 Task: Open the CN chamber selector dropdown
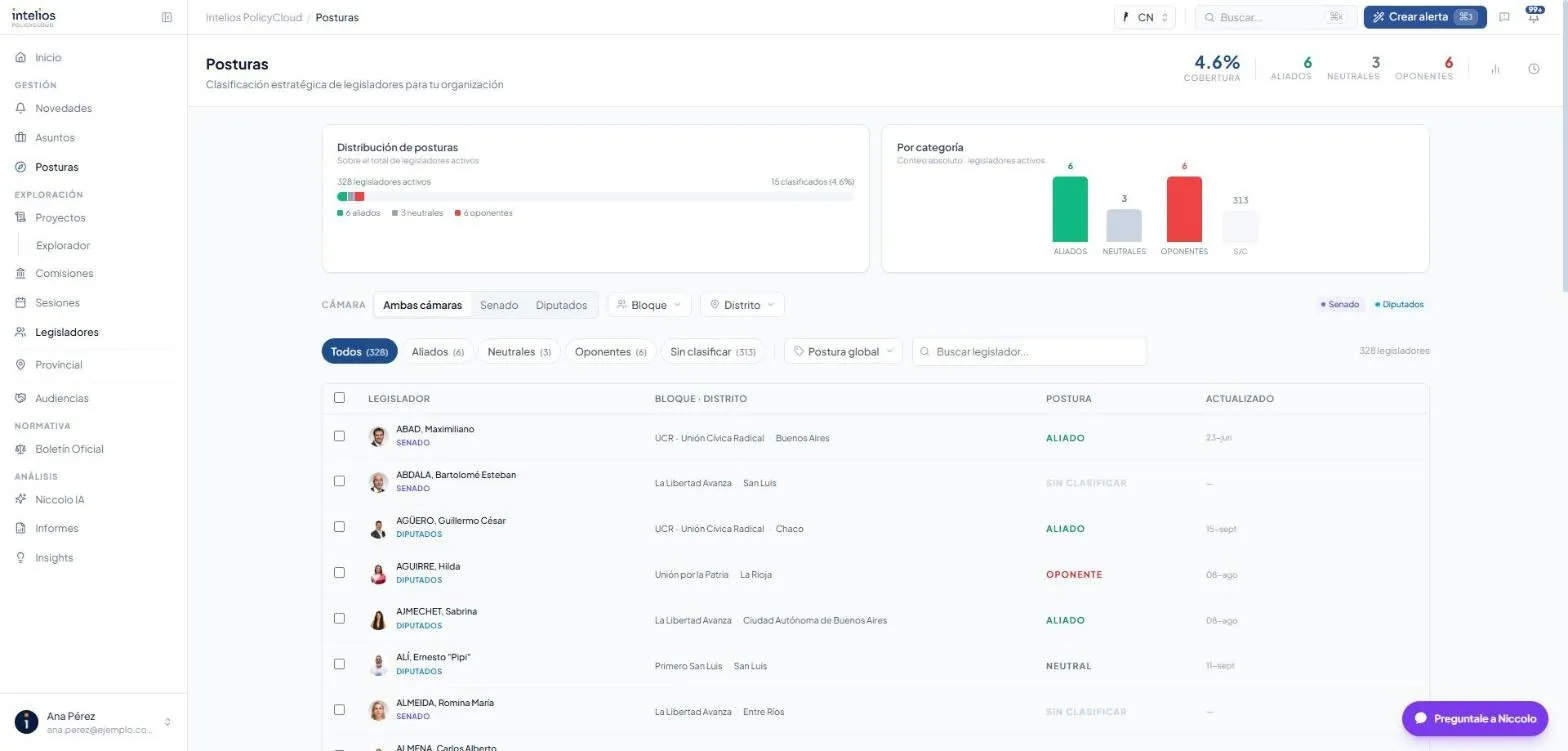pyautogui.click(x=1144, y=17)
